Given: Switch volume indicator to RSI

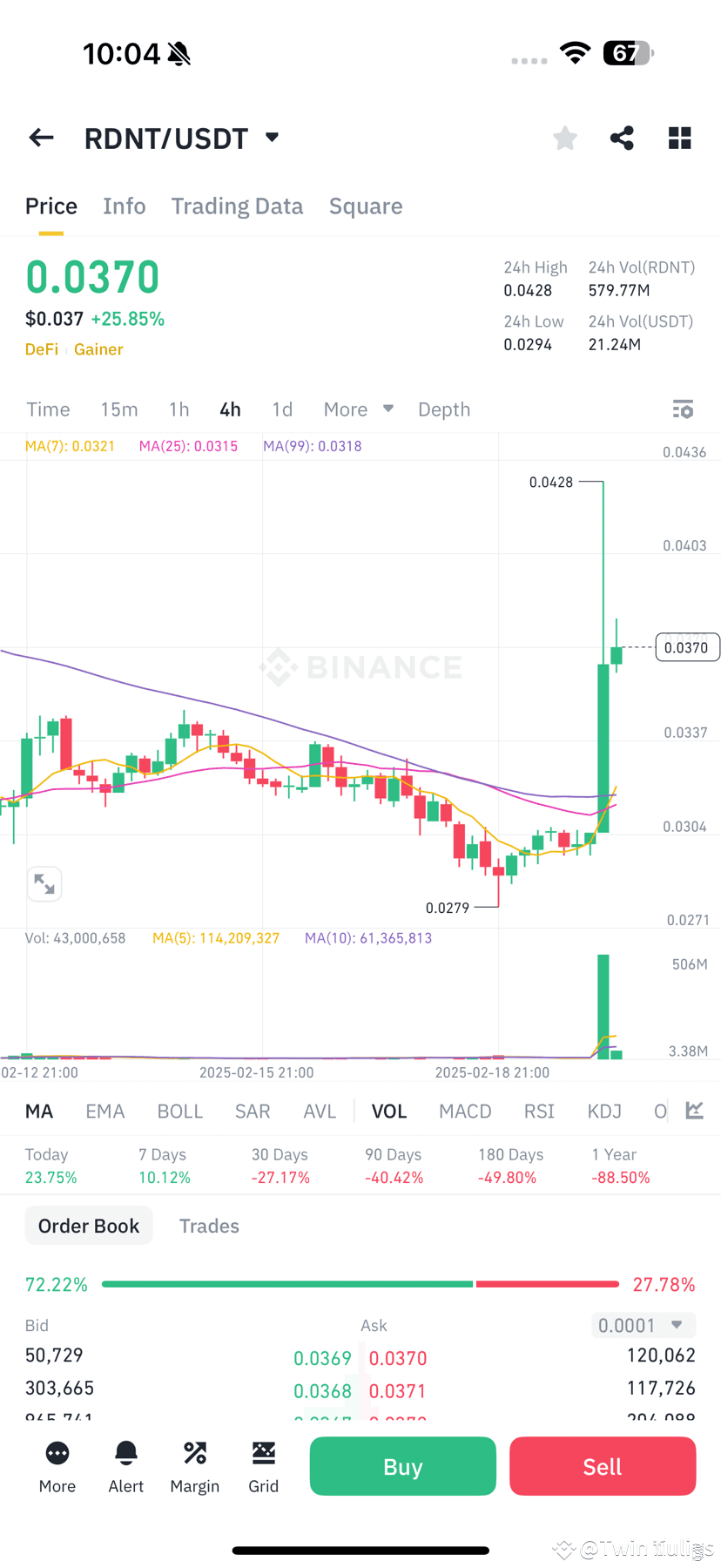Looking at the screenshot, I should pyautogui.click(x=539, y=1111).
